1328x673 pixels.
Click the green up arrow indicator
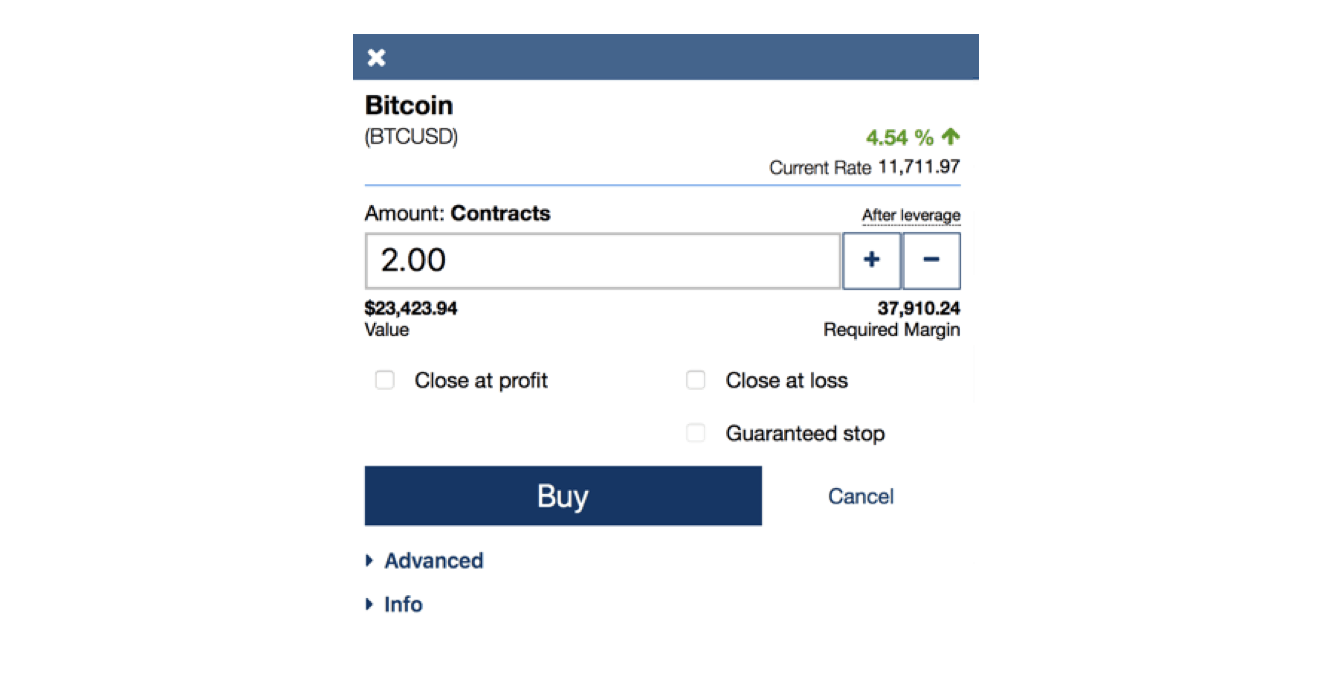950,137
